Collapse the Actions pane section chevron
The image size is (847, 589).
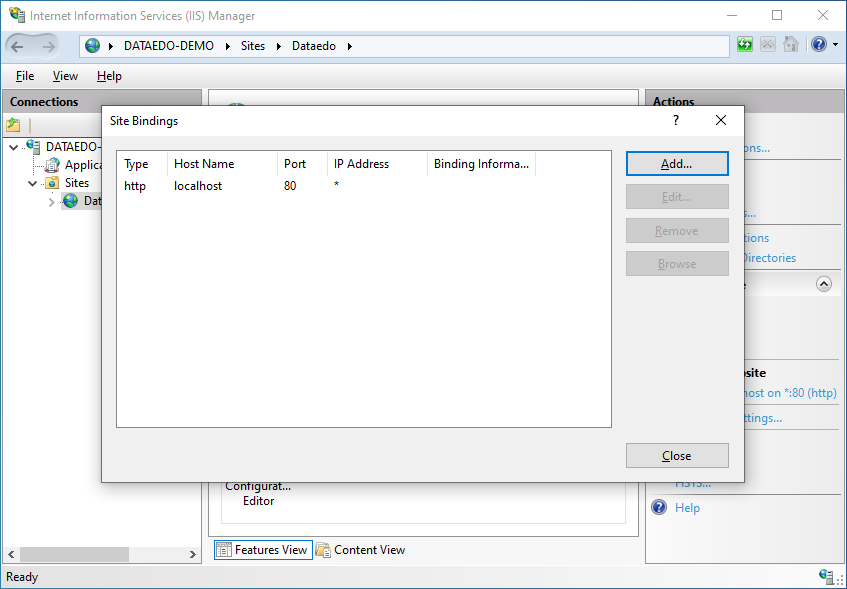(x=824, y=284)
